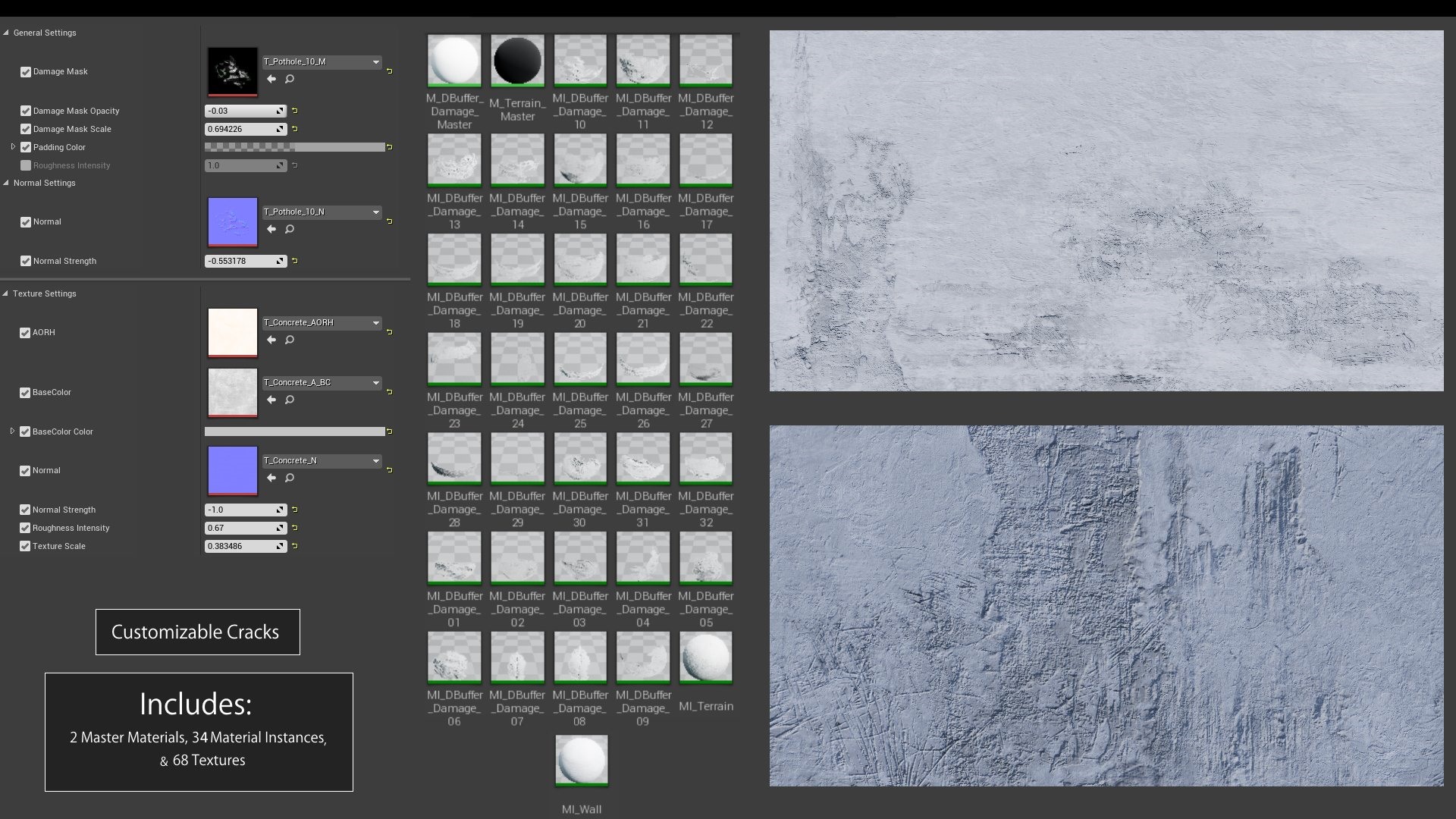This screenshot has width=1456, height=819.
Task: Click the search icon for T_Concrete_N
Action: (x=288, y=478)
